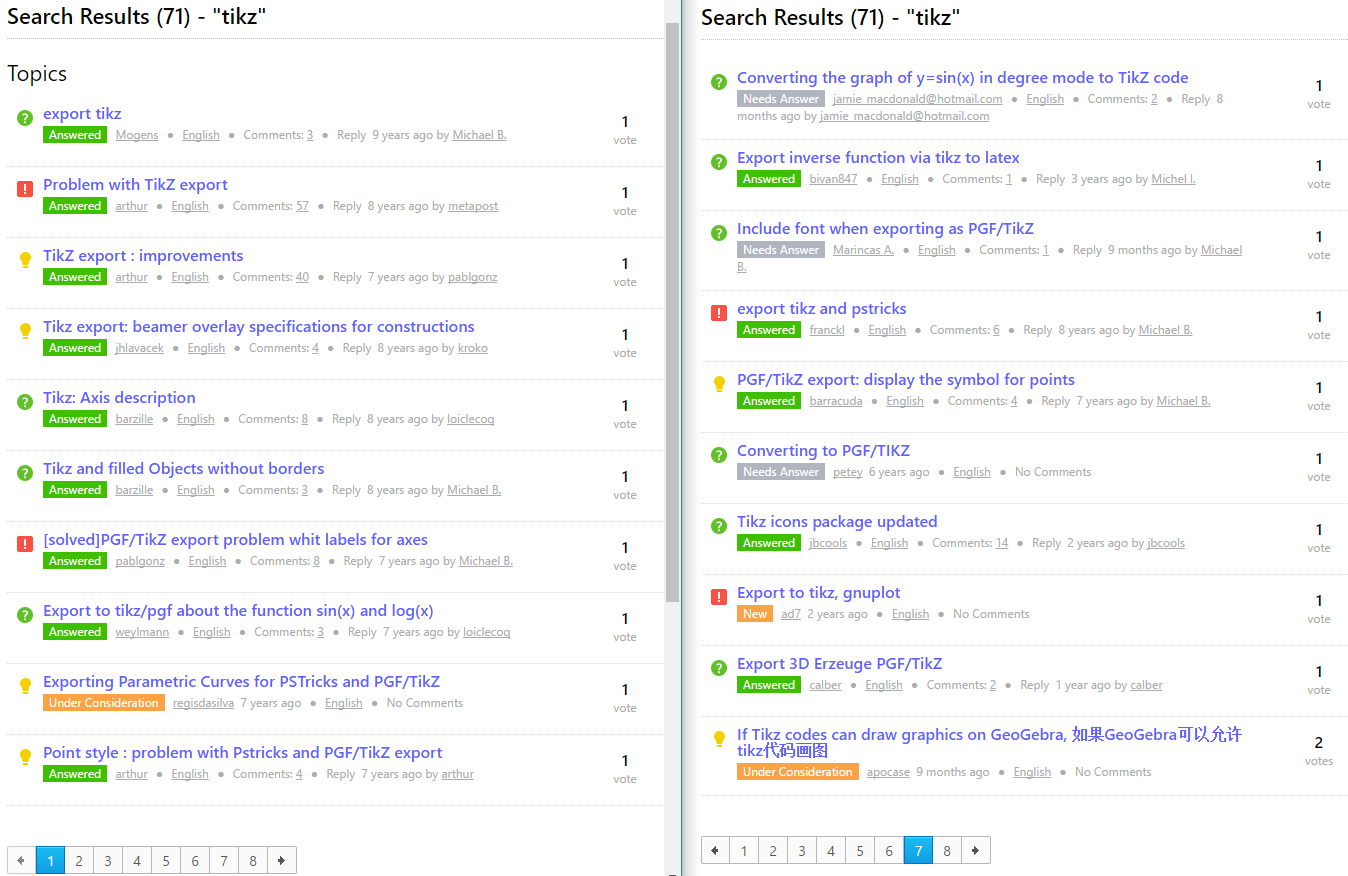
Task: Open "Export 3D Erzeuge PGF/TikZ" topic
Action: (839, 664)
